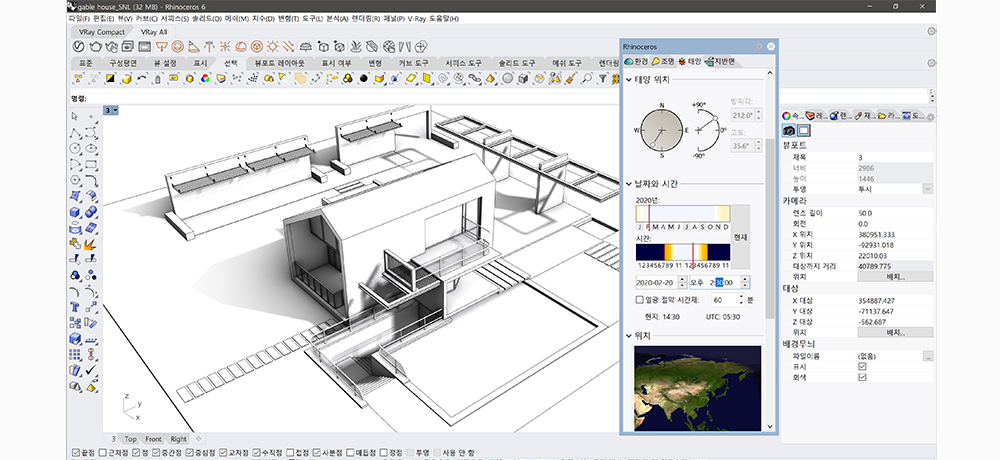Select the box solid tool

point(75,212)
